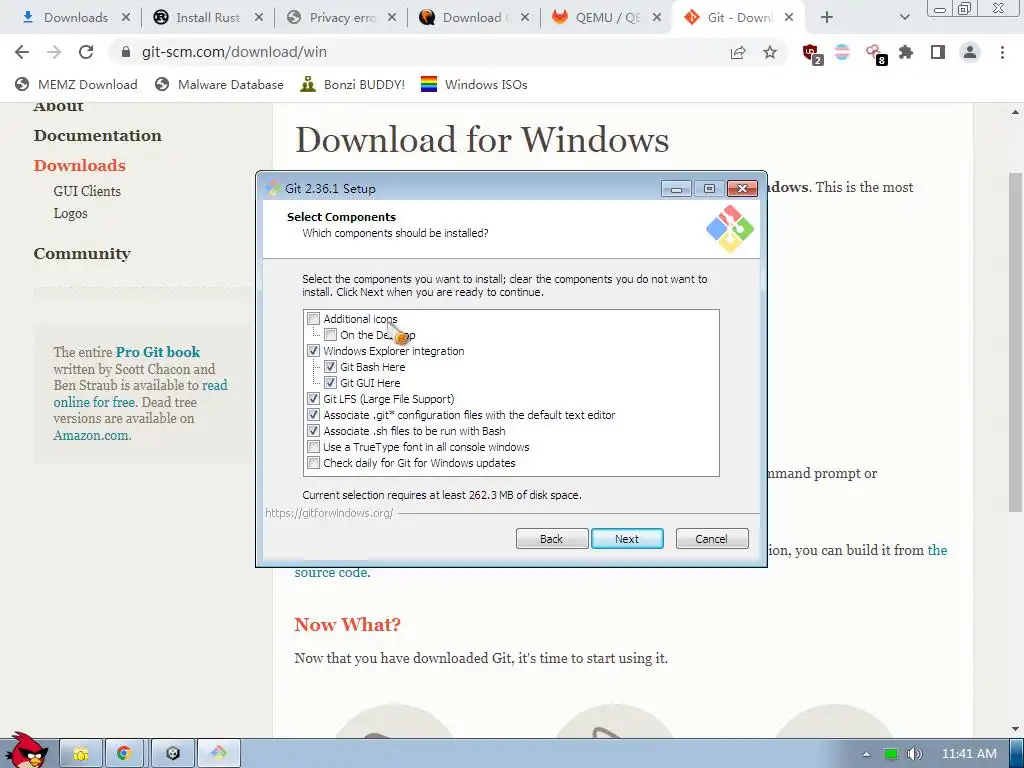Click the padlock site info icon
This screenshot has height=768, width=1024.
126,52
